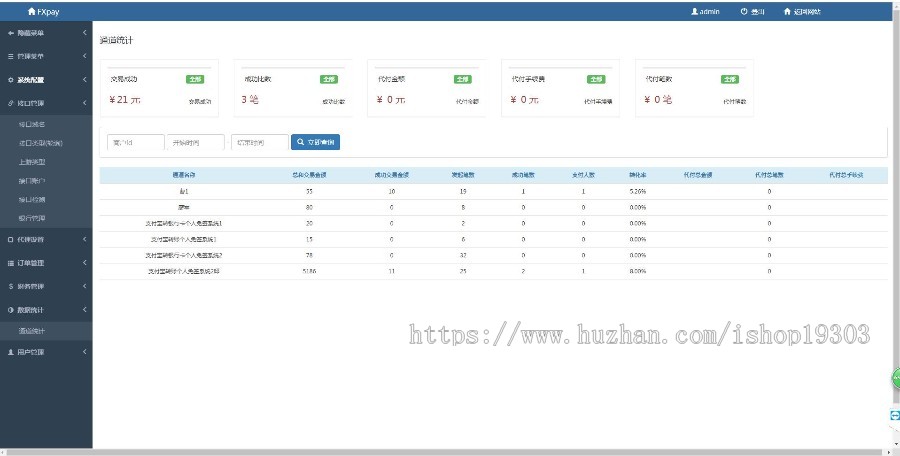The image size is (900, 456).
Task: Click the dollar icon for 财务管理
Action: pyautogui.click(x=10, y=286)
